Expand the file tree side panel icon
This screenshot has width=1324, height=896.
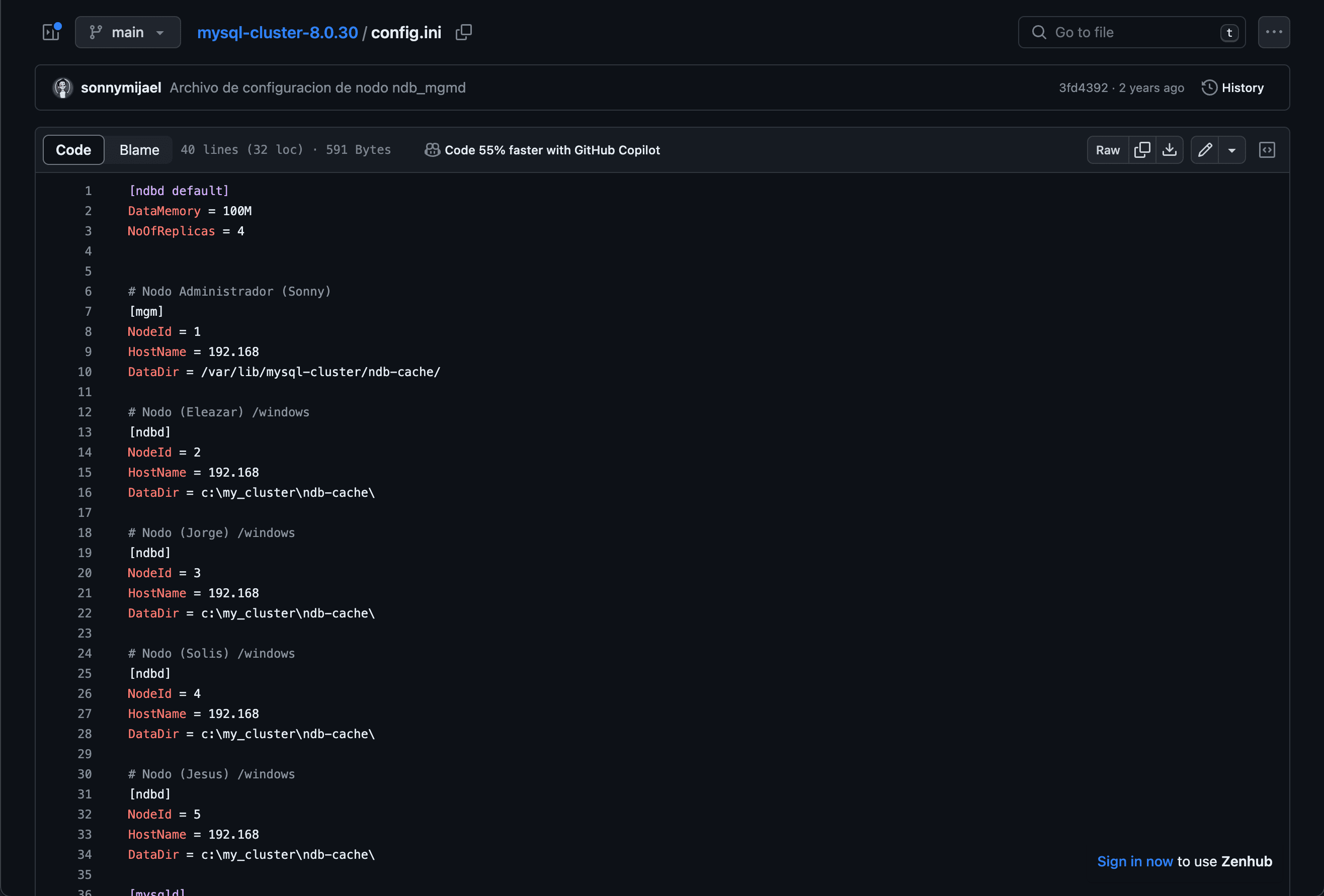51,32
